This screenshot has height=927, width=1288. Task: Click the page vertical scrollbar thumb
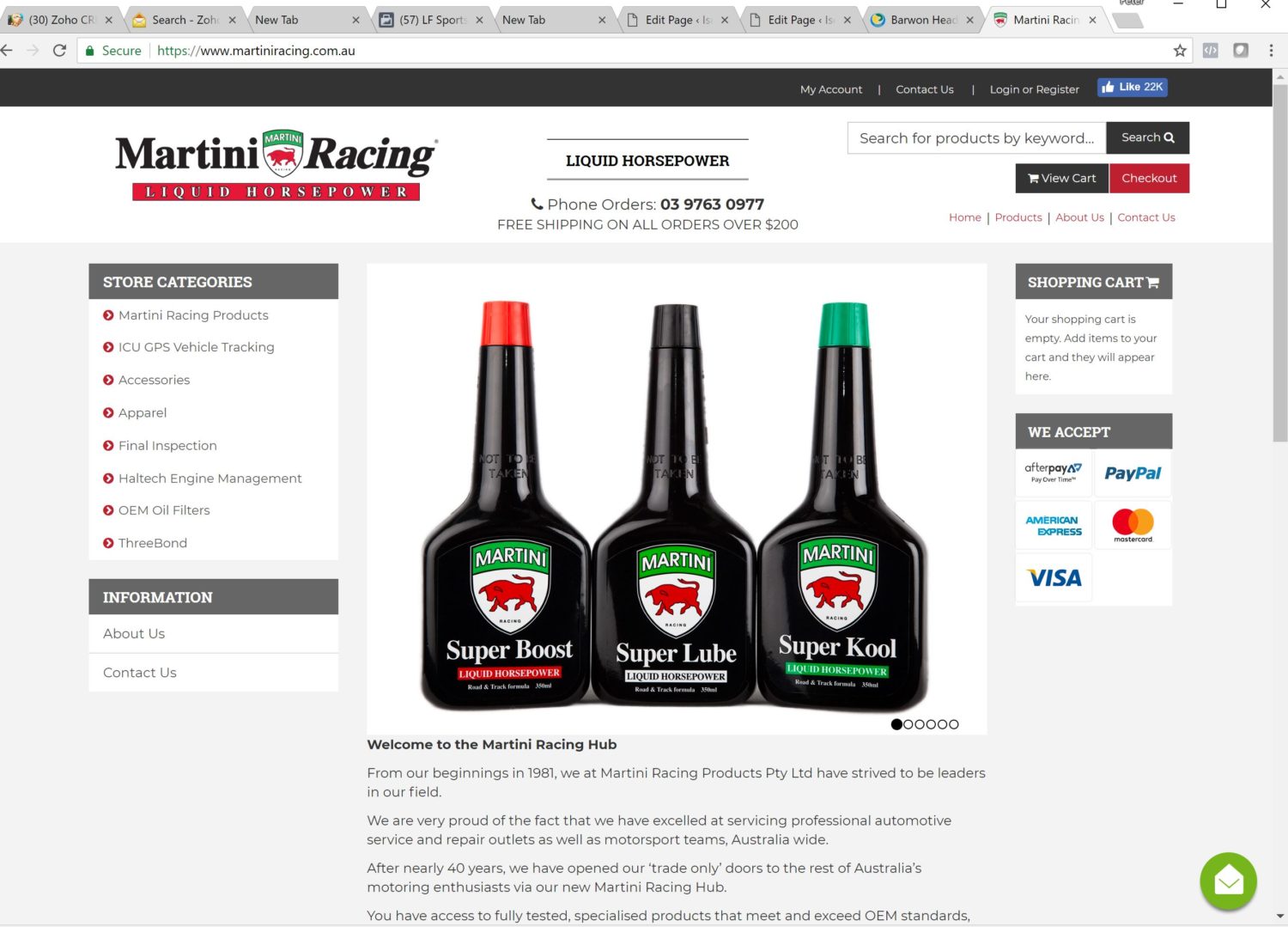click(x=1280, y=262)
